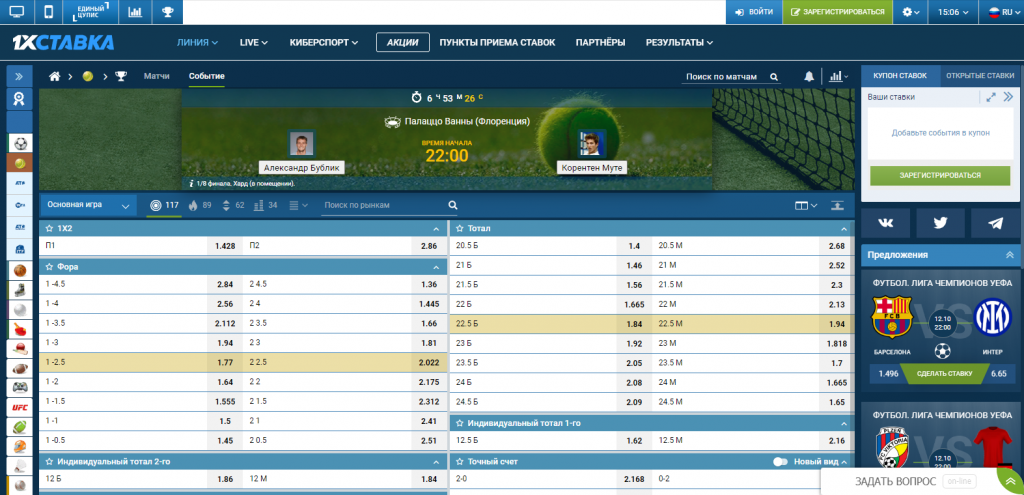Open the mobile phone apps icon

click(x=48, y=12)
